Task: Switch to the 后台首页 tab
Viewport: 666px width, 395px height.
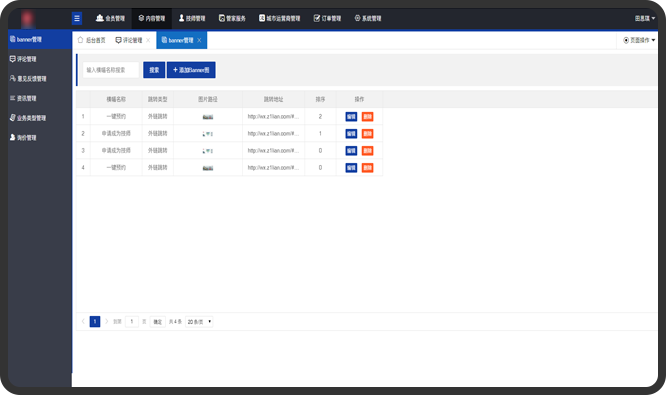Action: [92, 40]
